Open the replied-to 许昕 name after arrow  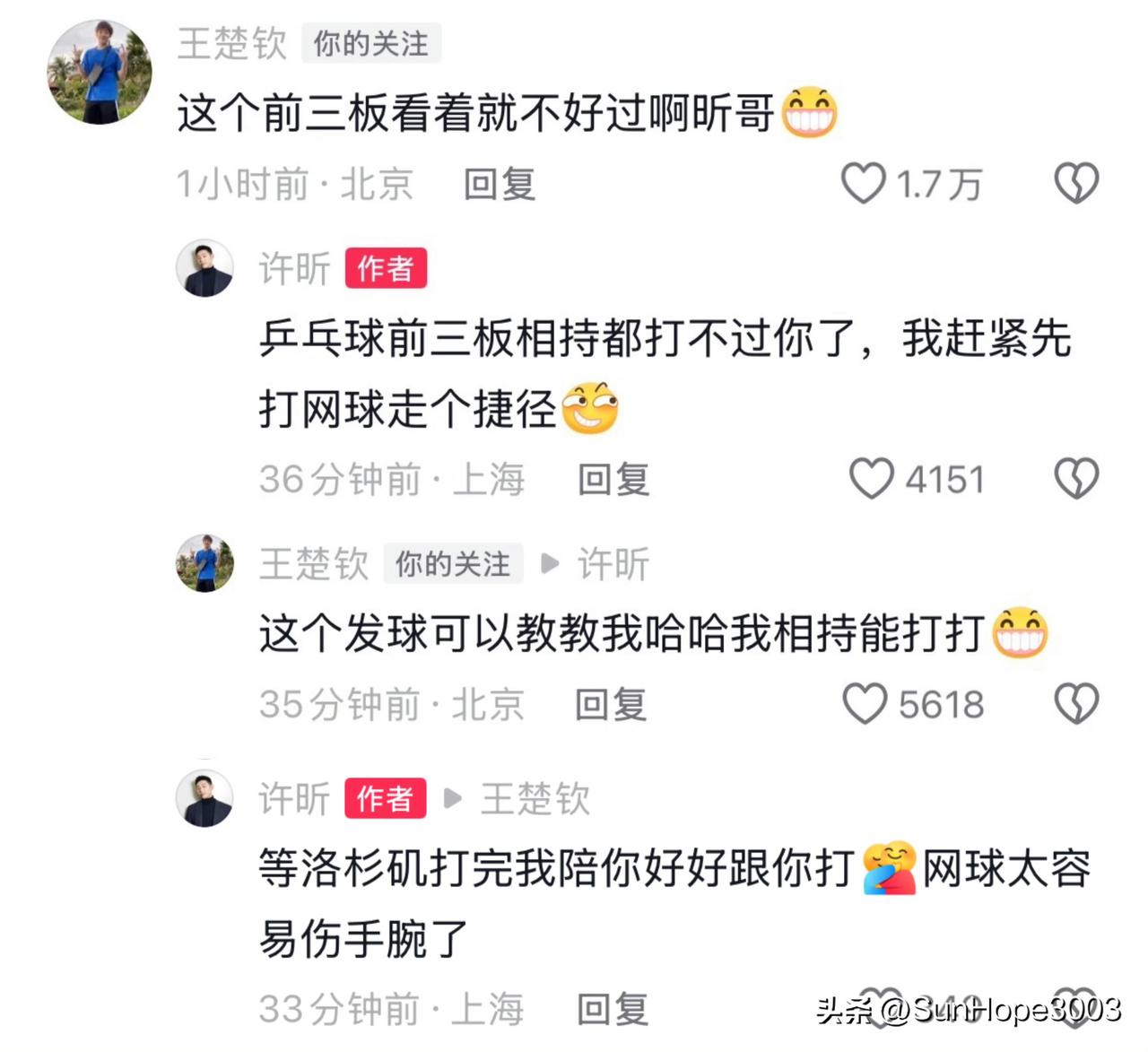point(613,564)
